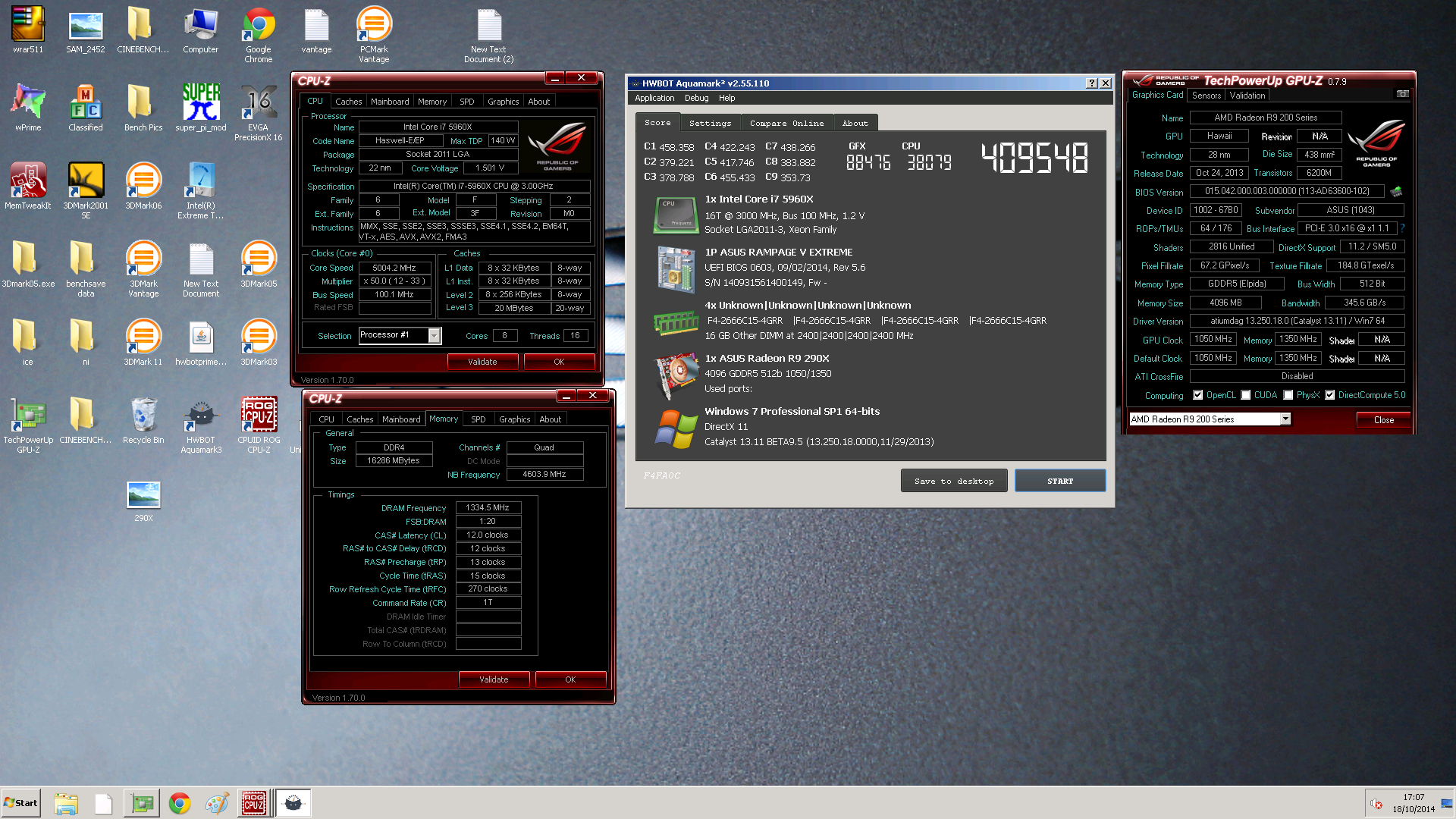Open EVGA PrecisionX 16 shortcut

pyautogui.click(x=259, y=112)
